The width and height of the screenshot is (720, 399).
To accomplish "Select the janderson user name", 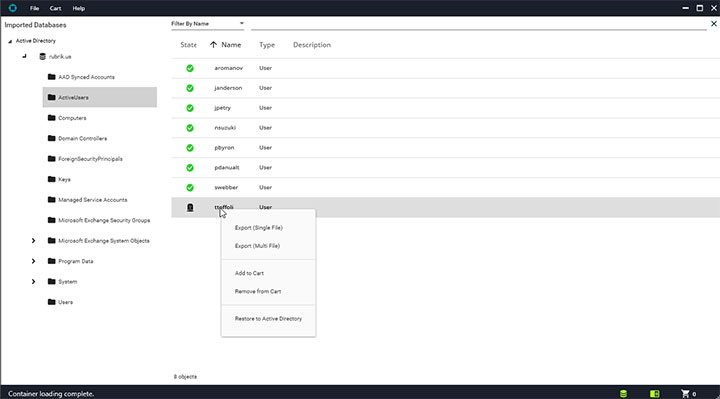I will coord(228,88).
